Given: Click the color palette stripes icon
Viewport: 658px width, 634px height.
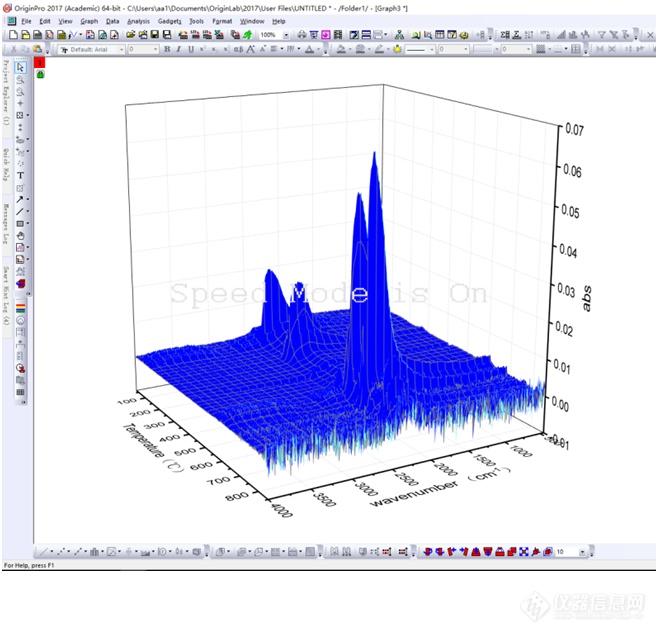Looking at the screenshot, I should coord(20,308).
